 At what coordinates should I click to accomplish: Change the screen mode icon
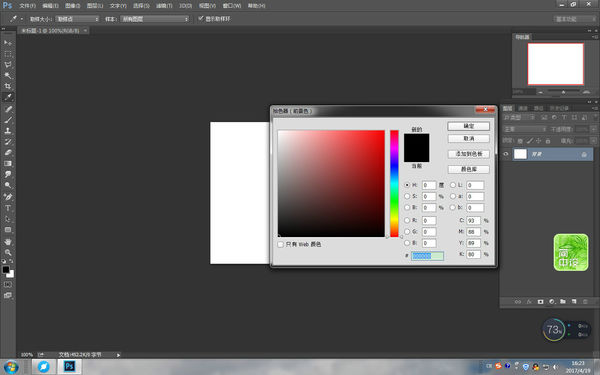coord(8,295)
